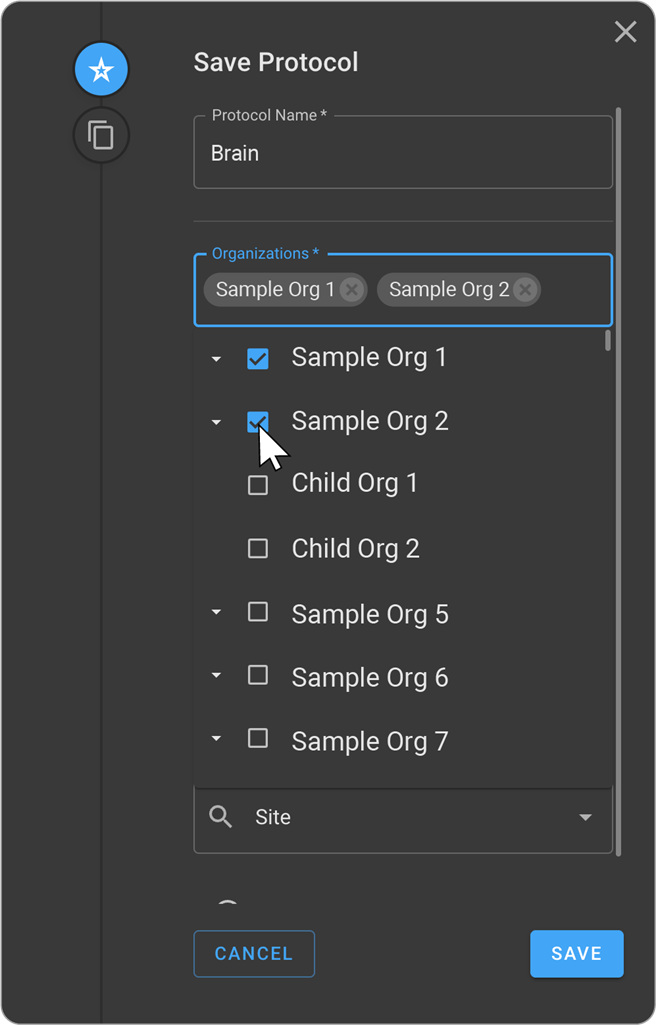This screenshot has width=656, height=1025.
Task: Click the Save button
Action: pos(576,953)
